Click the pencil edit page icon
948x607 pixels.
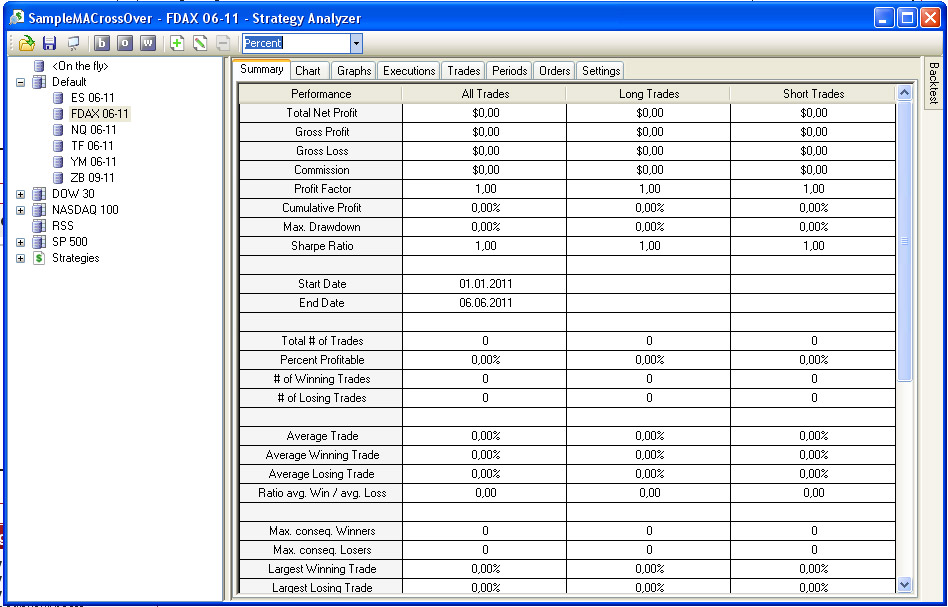point(200,43)
